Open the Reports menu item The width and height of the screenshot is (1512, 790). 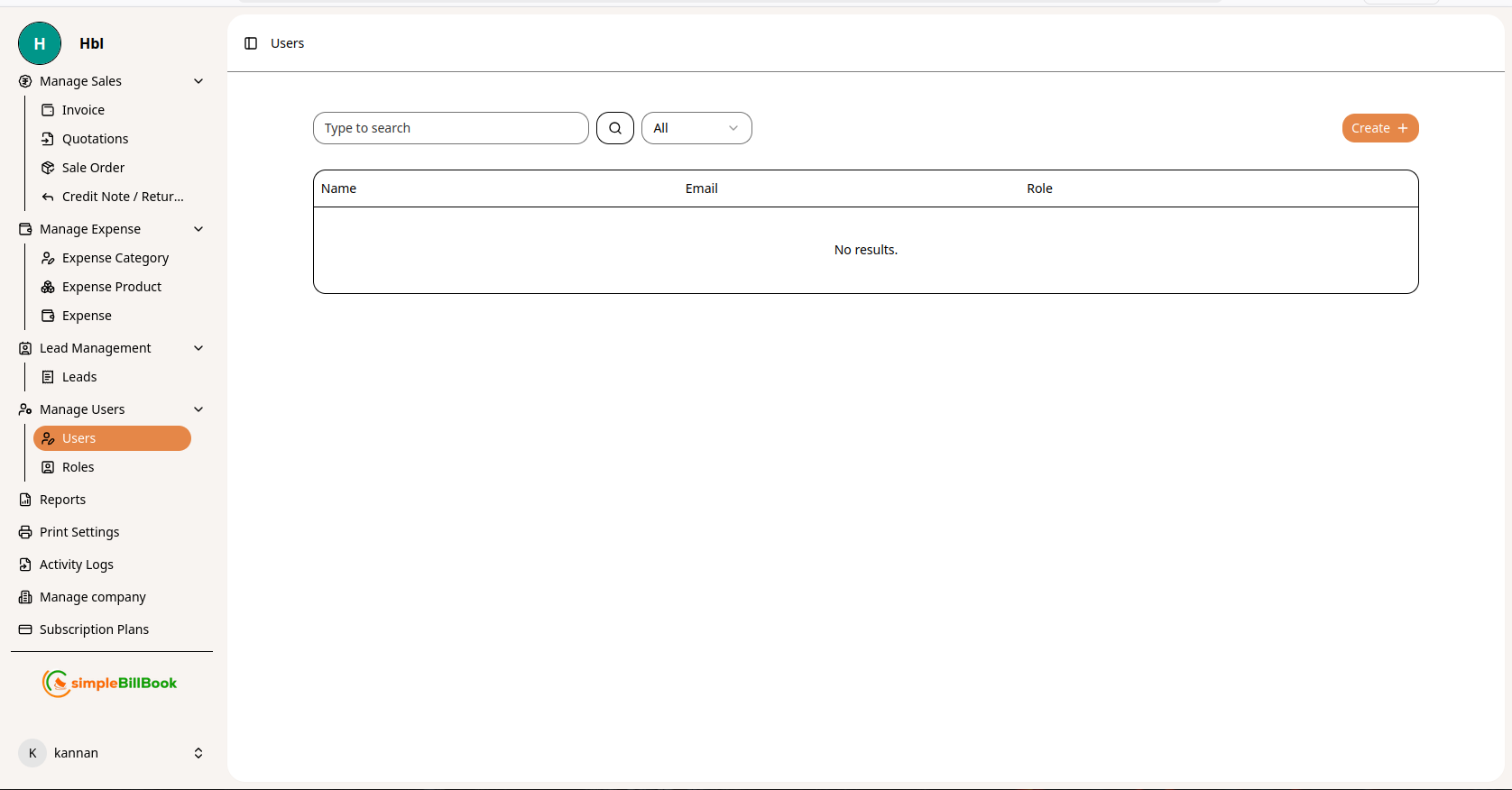62,500
